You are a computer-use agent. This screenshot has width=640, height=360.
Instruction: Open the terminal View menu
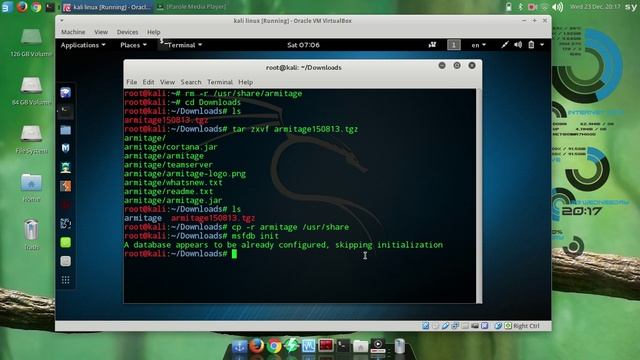click(167, 82)
